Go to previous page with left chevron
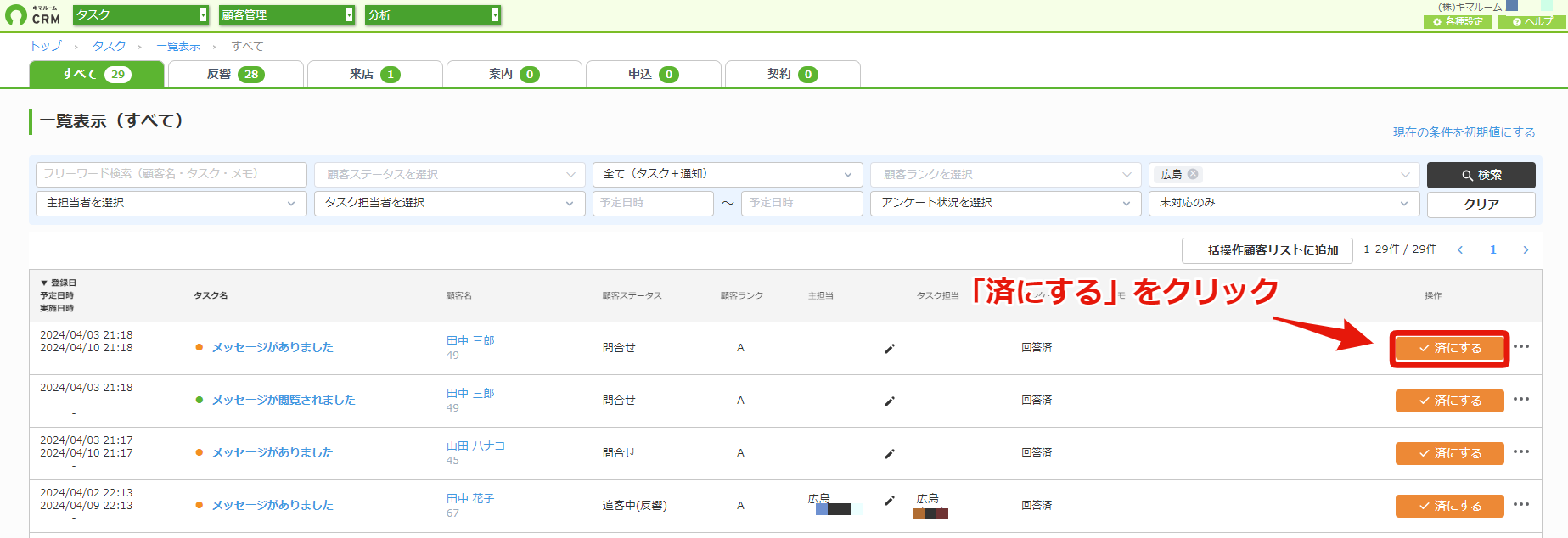Screen dimensions: 1568x538 (1460, 249)
